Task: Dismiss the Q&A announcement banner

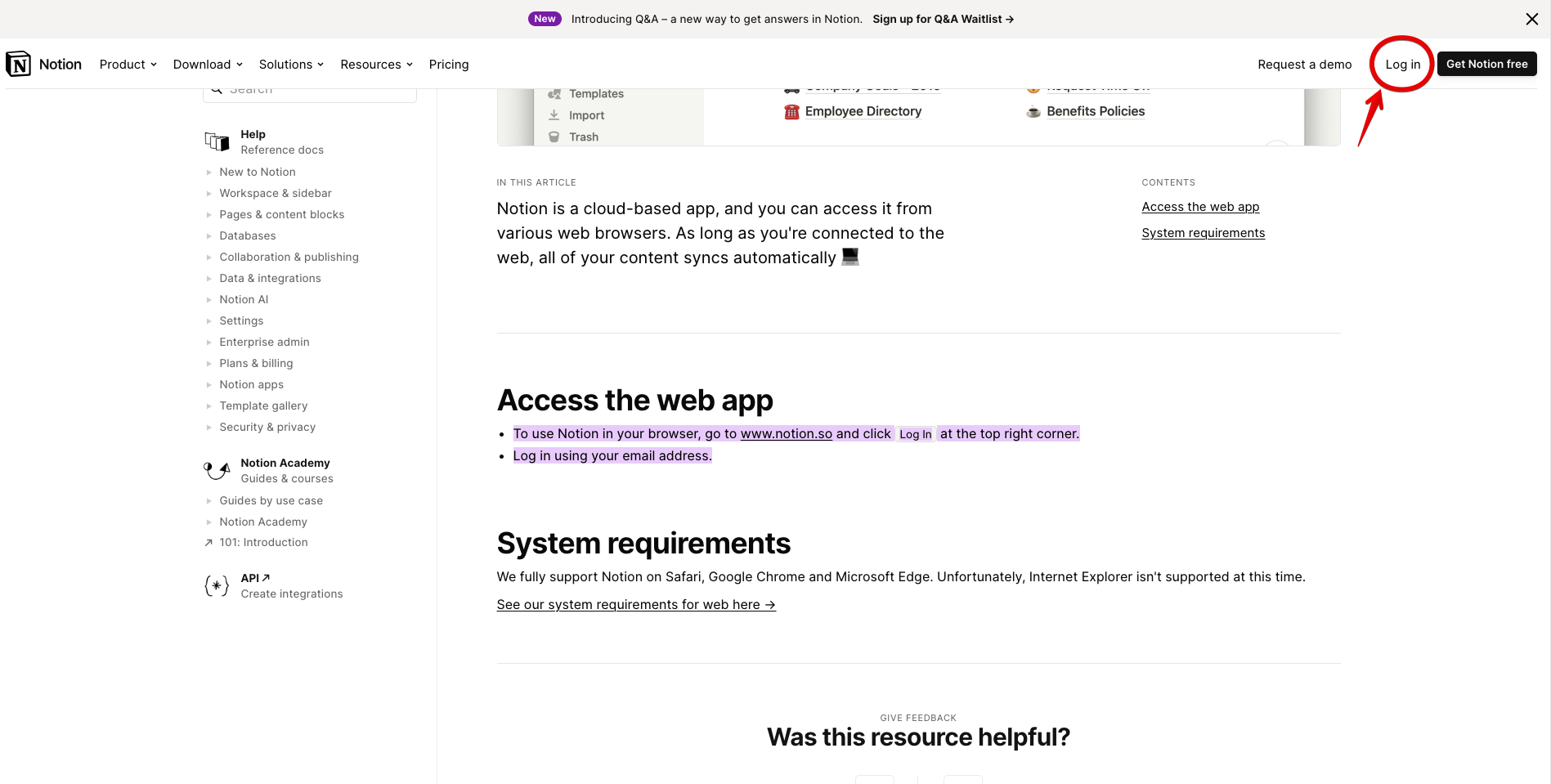Action: click(1531, 19)
